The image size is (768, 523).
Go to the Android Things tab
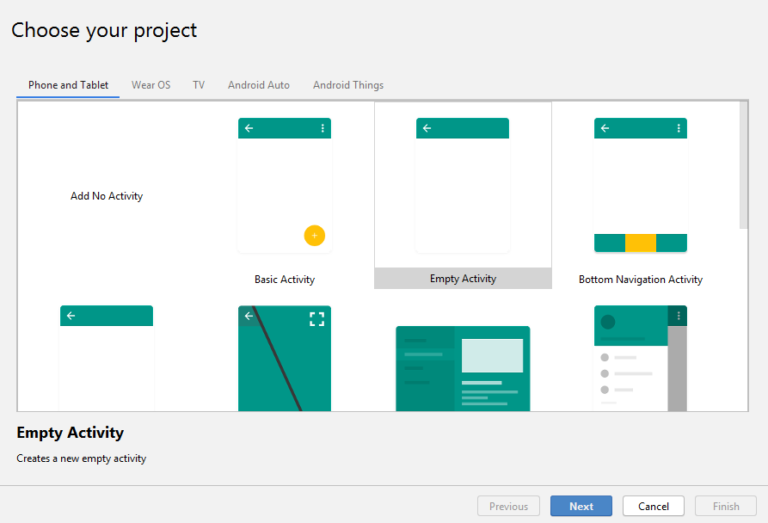pos(348,85)
